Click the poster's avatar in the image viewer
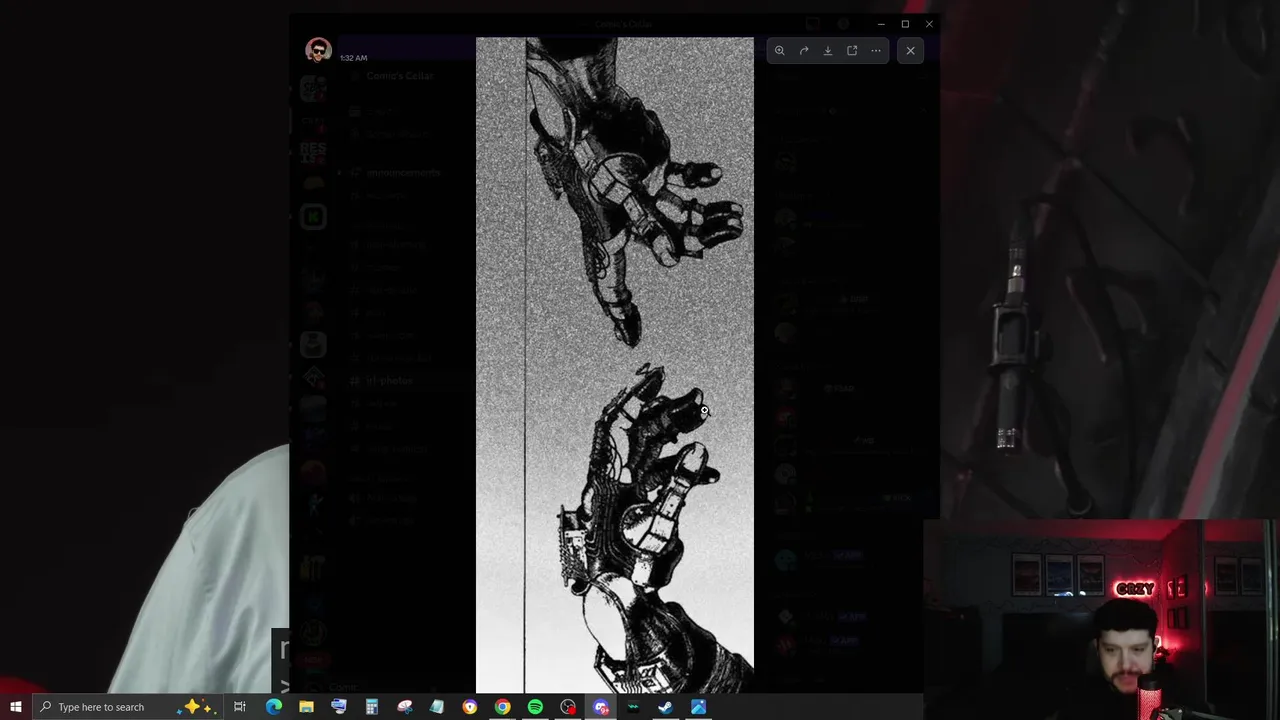Viewport: 1280px width, 720px height. pos(318,51)
